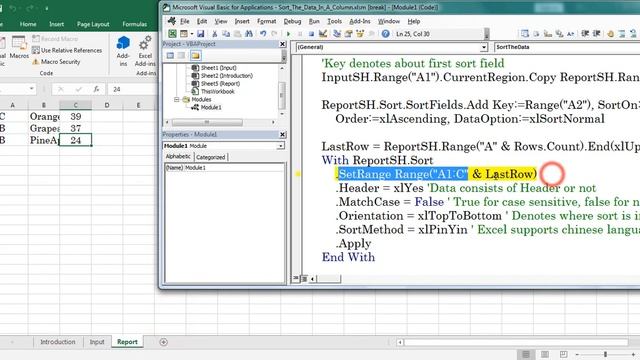Collapse the Modules folder in project tree
The height and width of the screenshot is (360, 640).
click(177, 100)
